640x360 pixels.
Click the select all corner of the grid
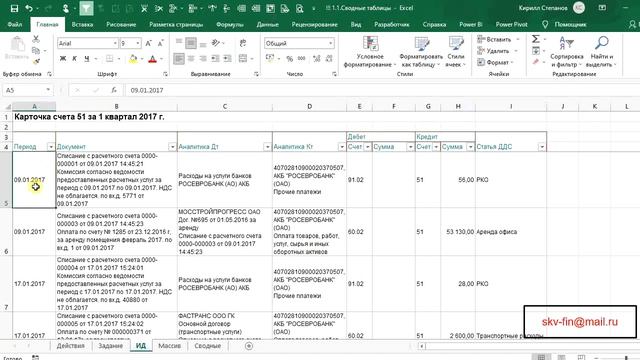coord(7,107)
